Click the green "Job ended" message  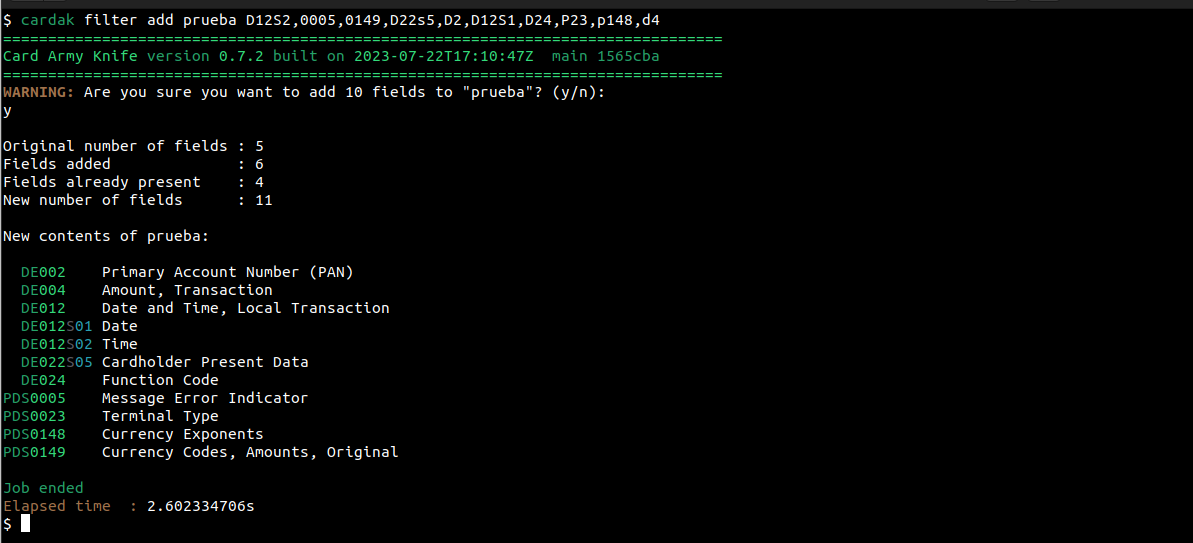43,488
